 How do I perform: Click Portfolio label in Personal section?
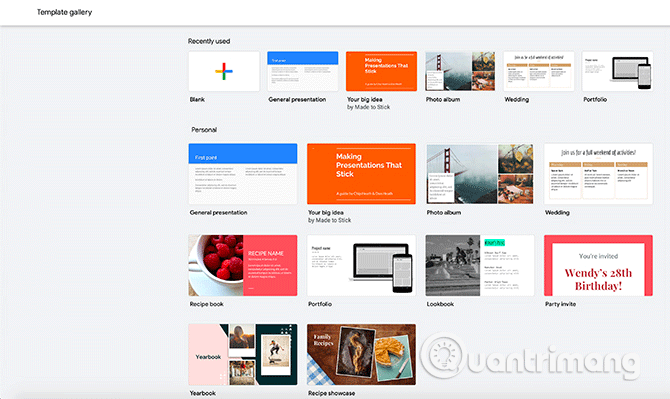tap(320, 304)
